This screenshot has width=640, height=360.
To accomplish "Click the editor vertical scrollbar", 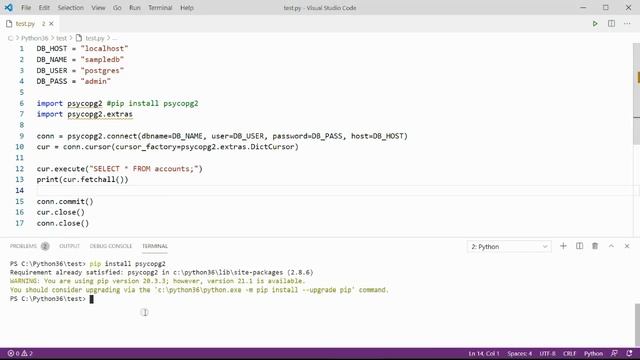I will pyautogui.click(x=636, y=94).
